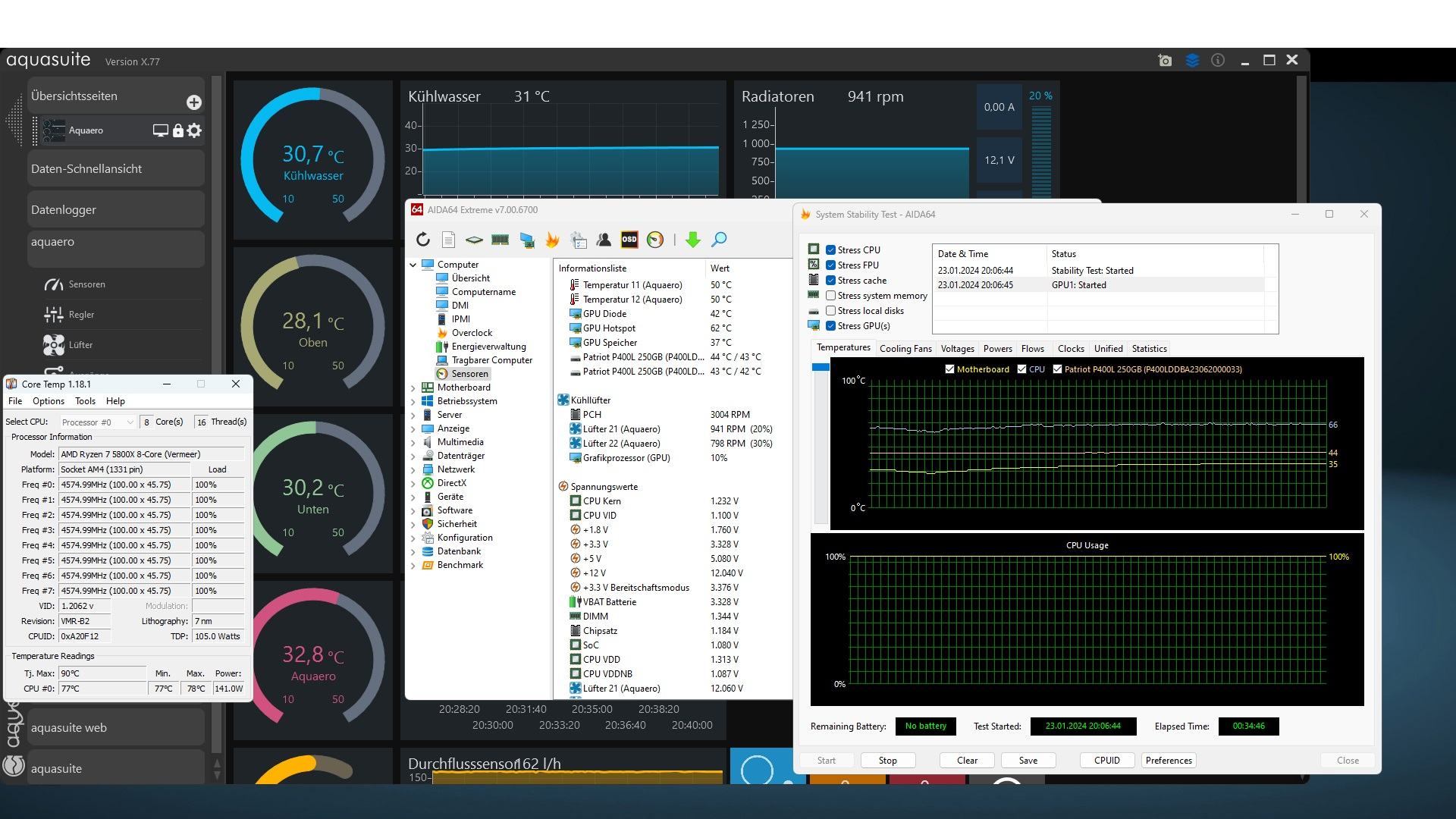1456x819 pixels.
Task: Switch to Statistics tab in stability test
Action: [1149, 349]
